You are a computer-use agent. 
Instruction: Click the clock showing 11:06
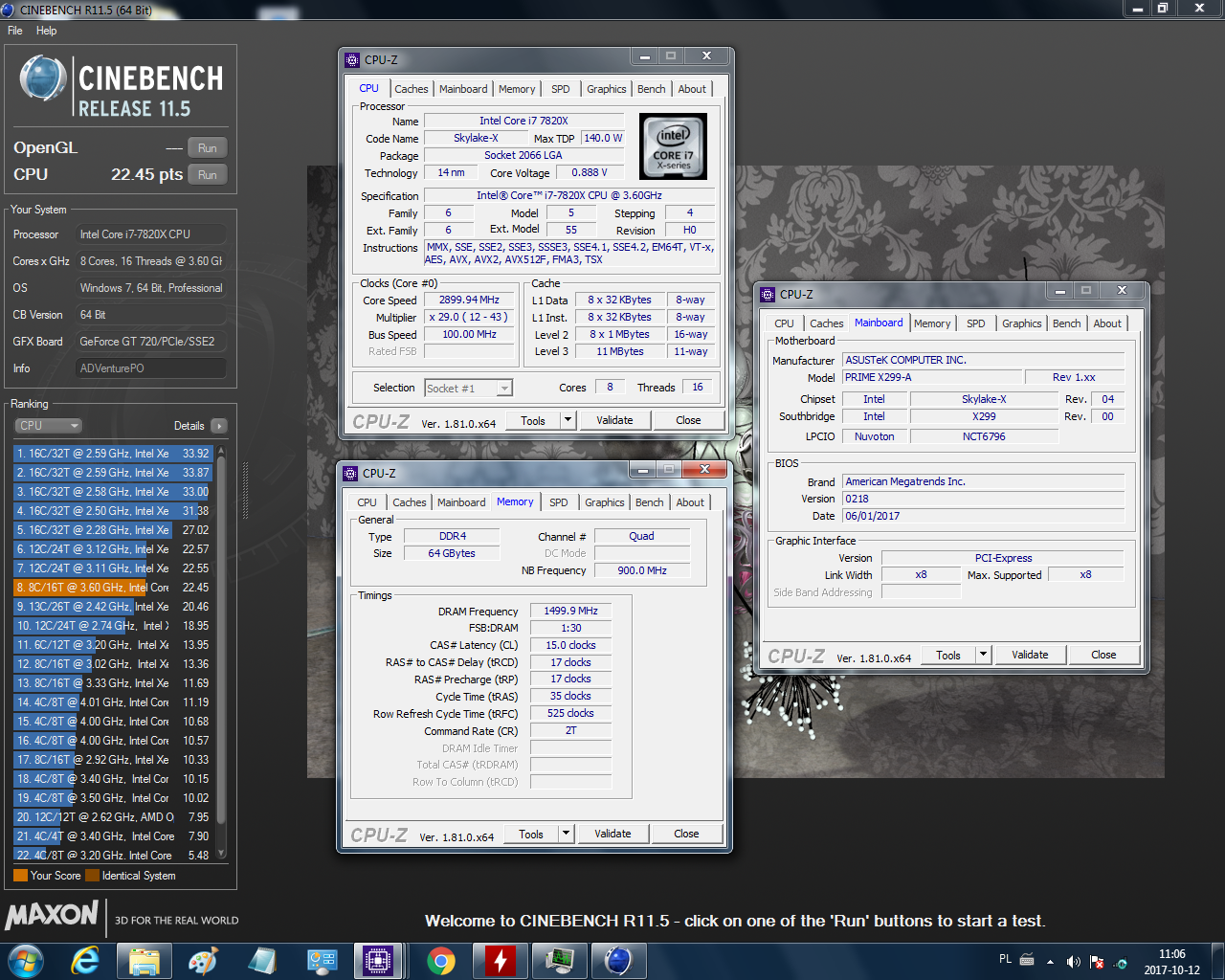pyautogui.click(x=1171, y=954)
